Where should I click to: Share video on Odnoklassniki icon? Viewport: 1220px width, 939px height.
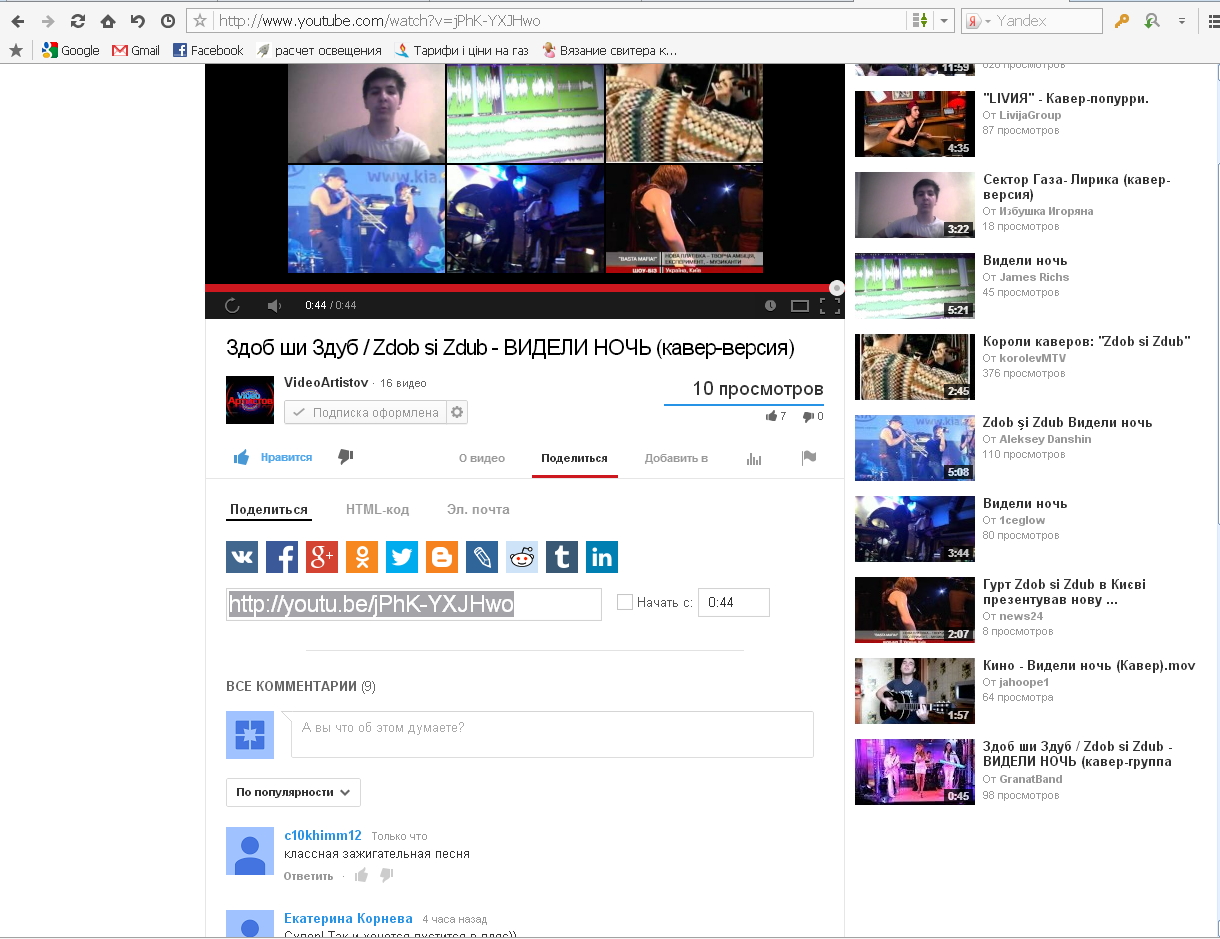[x=362, y=557]
